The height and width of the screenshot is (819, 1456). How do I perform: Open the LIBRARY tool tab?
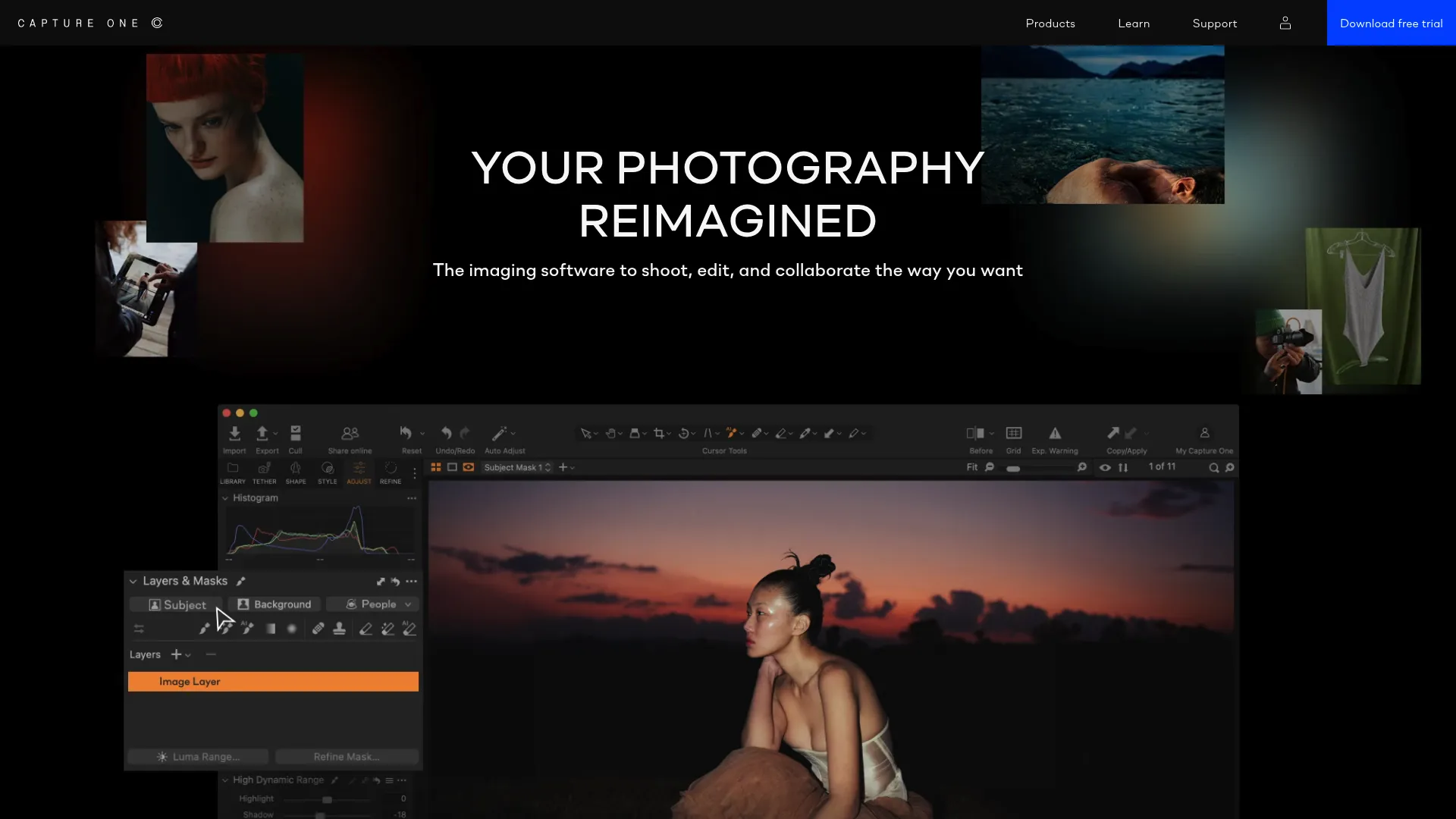tap(233, 472)
